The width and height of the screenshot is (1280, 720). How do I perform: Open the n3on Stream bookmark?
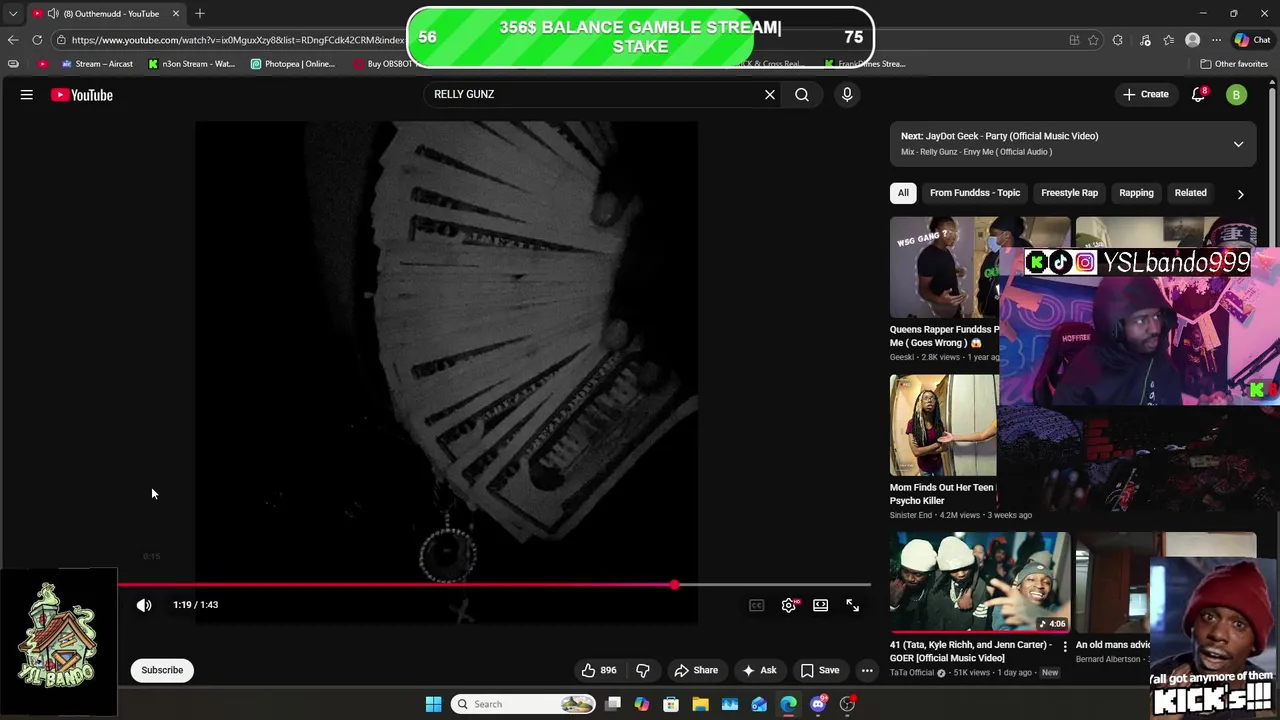(192, 64)
